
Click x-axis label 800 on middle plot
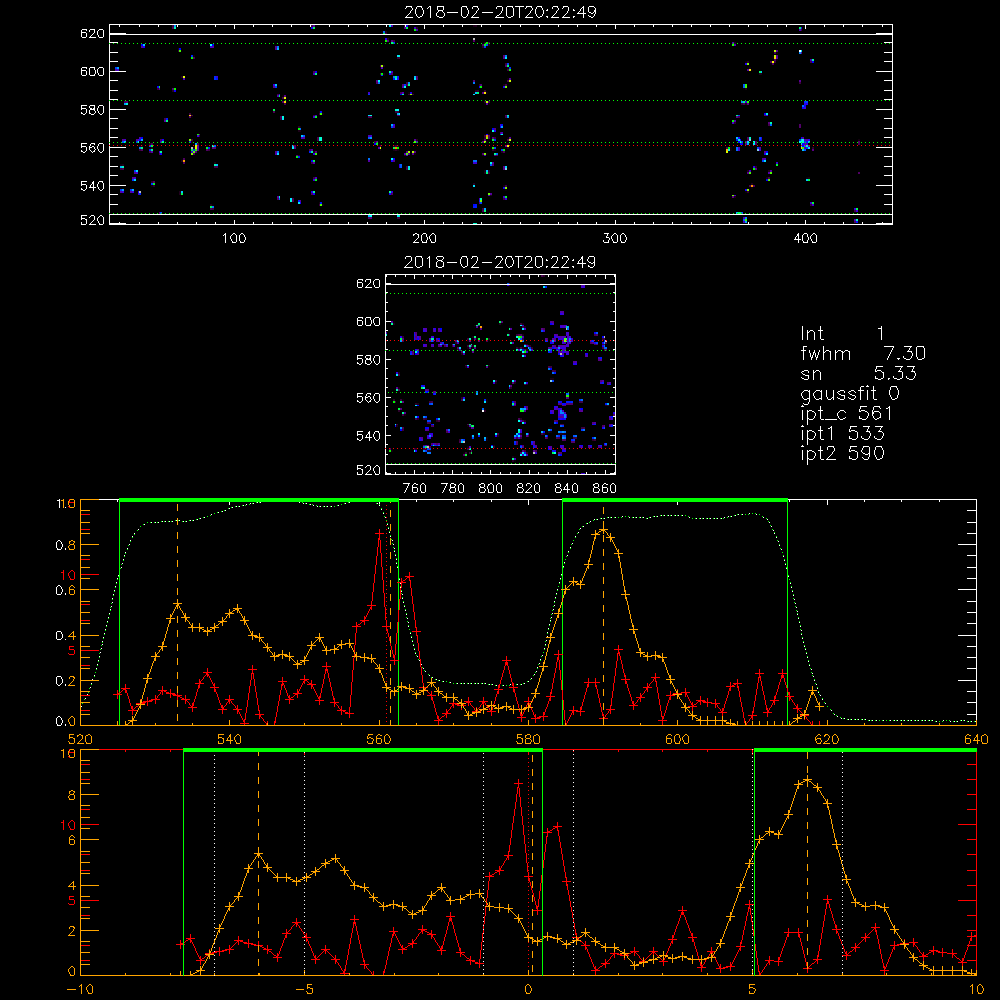pos(490,489)
